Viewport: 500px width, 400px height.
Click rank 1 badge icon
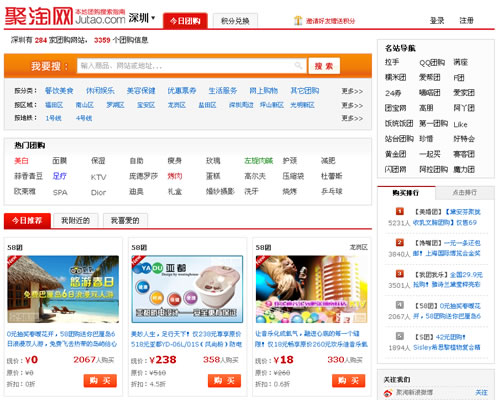tap(400, 211)
